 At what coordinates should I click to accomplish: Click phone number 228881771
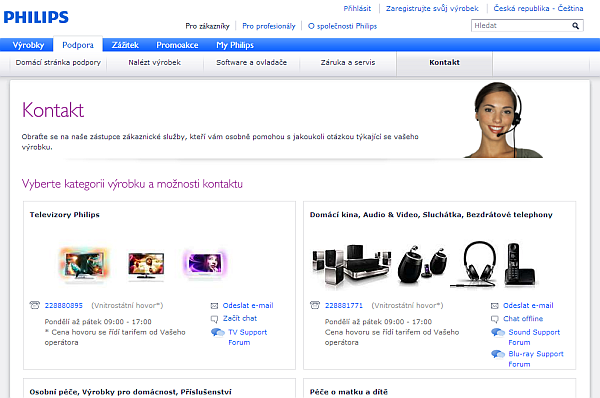(344, 305)
